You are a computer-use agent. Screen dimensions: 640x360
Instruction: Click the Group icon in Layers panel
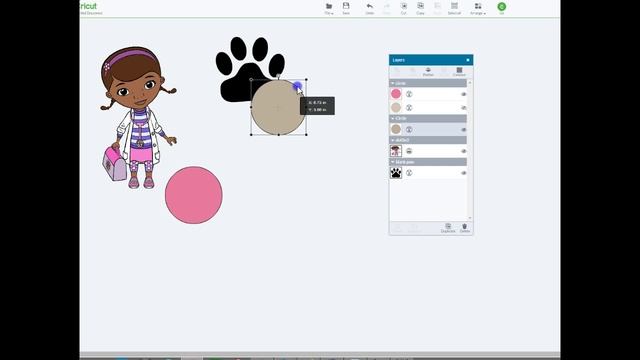click(x=397, y=71)
